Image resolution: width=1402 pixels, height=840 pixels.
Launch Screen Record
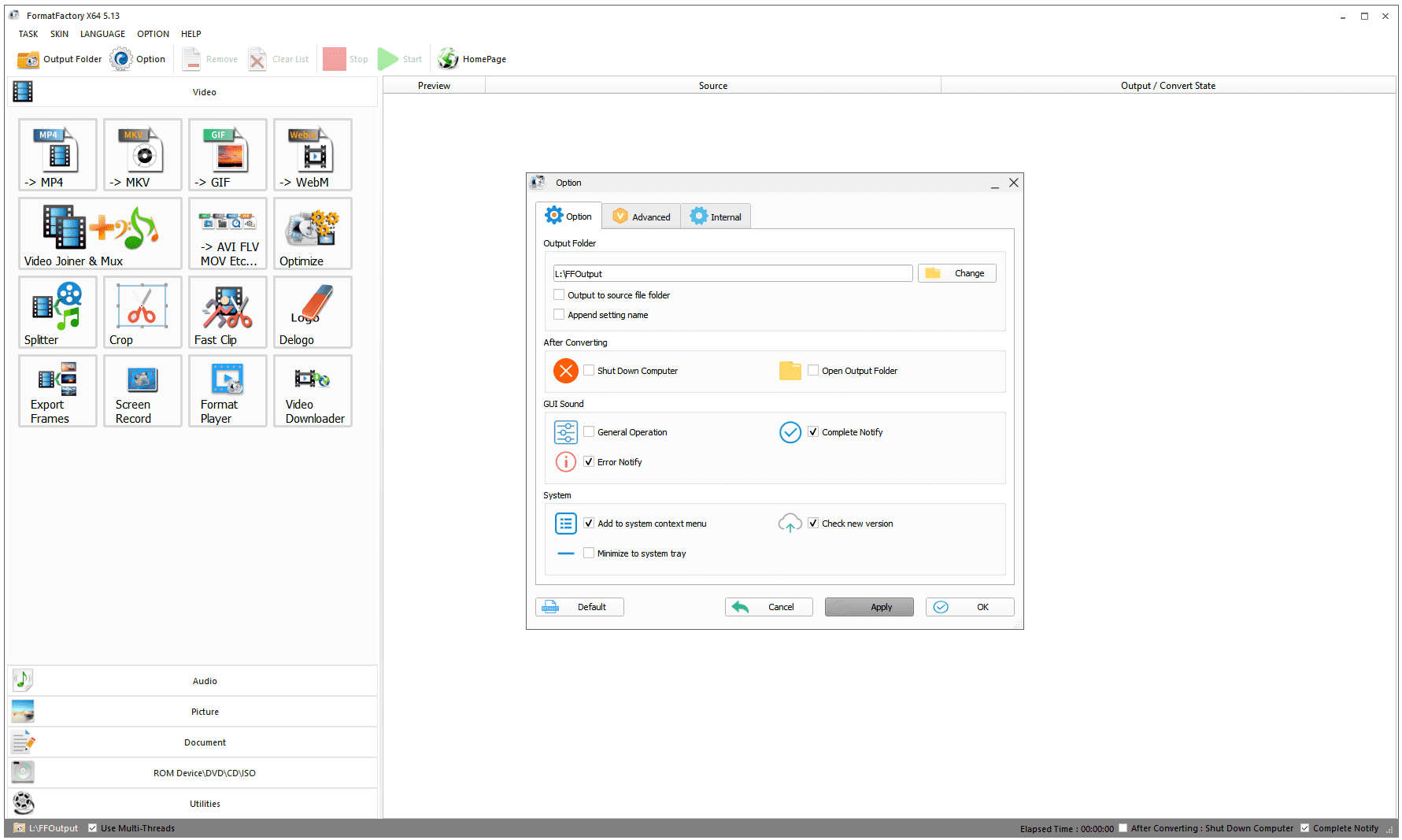tap(142, 390)
